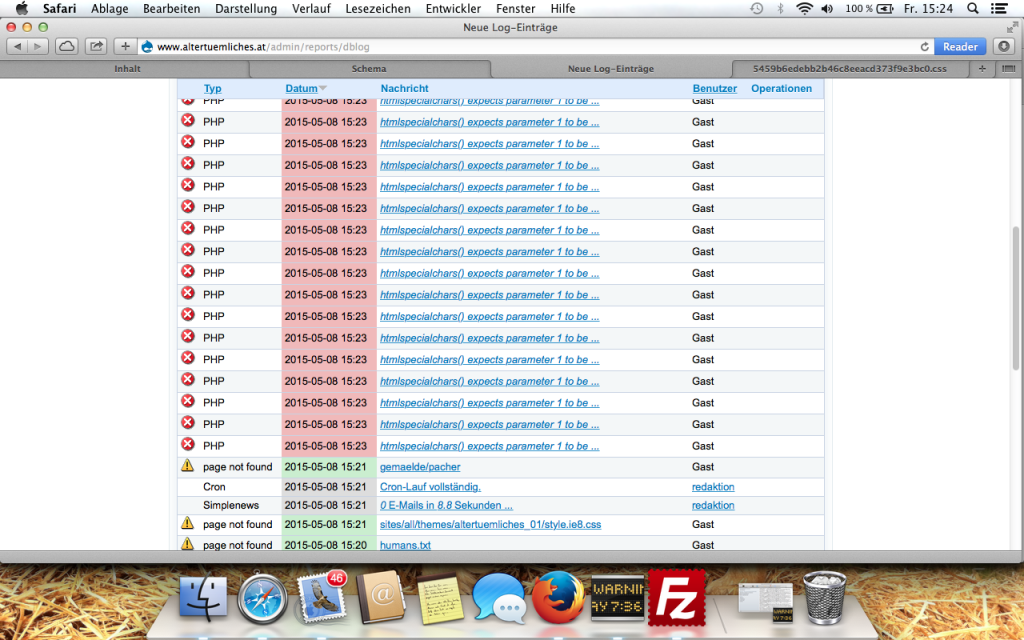
Task: Reload the page with the refresh icon
Action: pyautogui.click(x=925, y=47)
